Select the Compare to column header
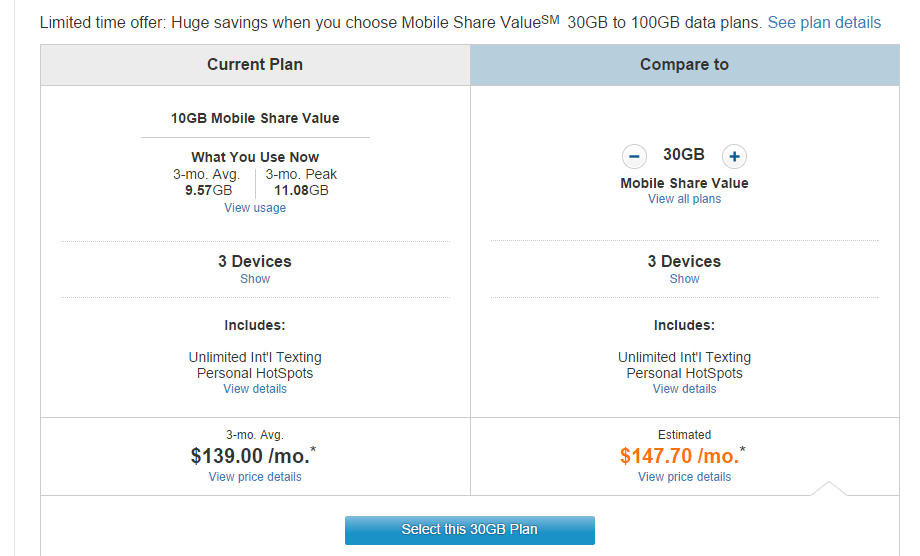920x556 pixels. click(684, 65)
